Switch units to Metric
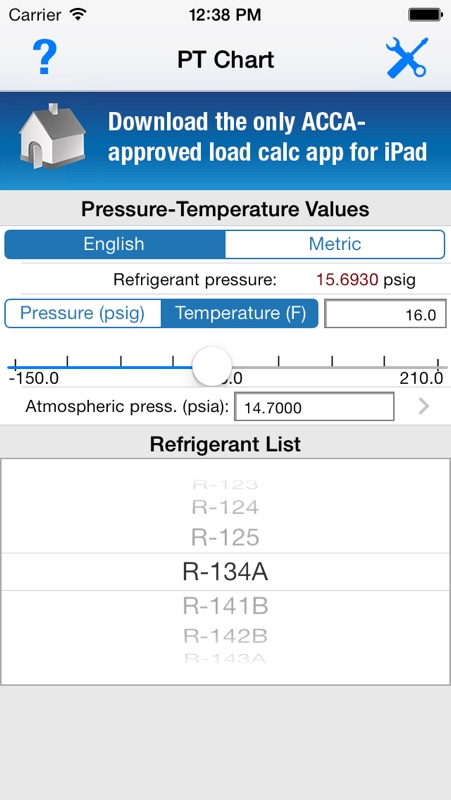This screenshot has height=800, width=451. 335,244
